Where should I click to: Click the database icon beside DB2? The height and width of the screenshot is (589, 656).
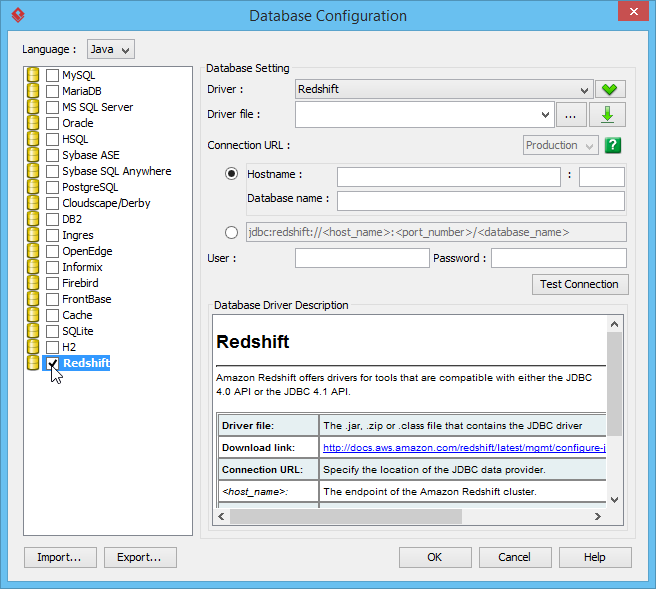tap(33, 219)
